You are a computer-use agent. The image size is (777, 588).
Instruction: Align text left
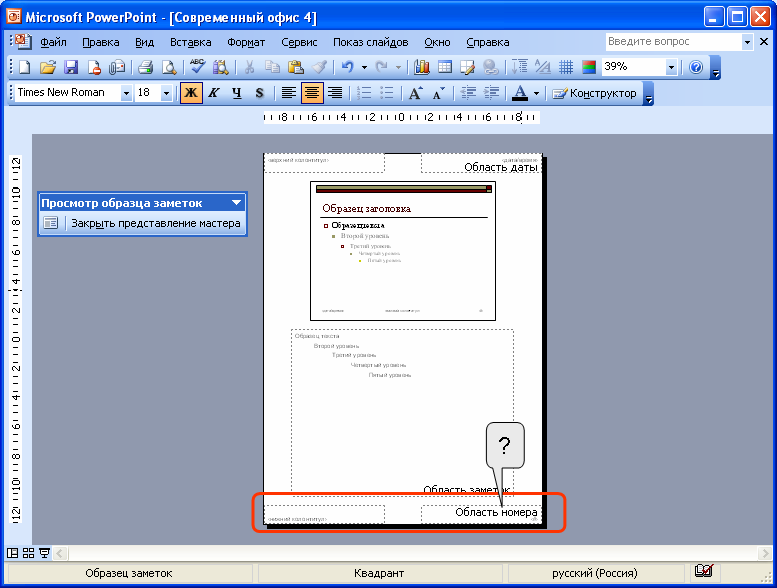(x=288, y=93)
